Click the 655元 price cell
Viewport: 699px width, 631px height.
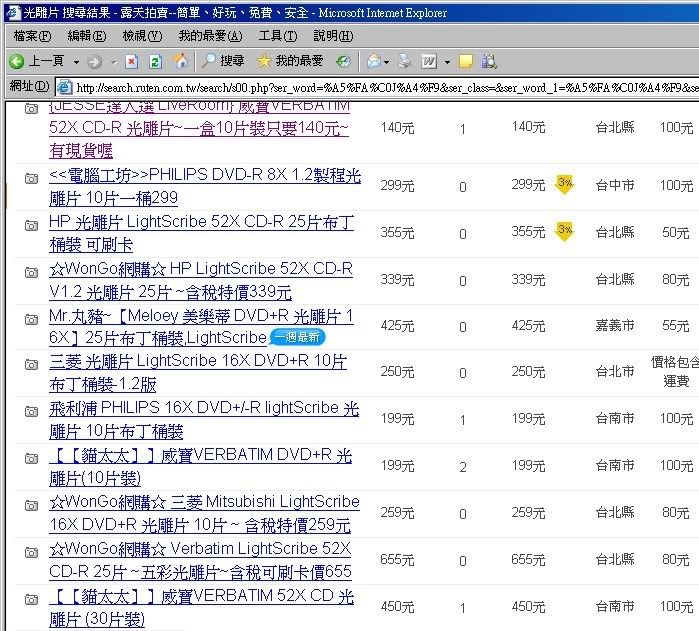click(x=397, y=560)
